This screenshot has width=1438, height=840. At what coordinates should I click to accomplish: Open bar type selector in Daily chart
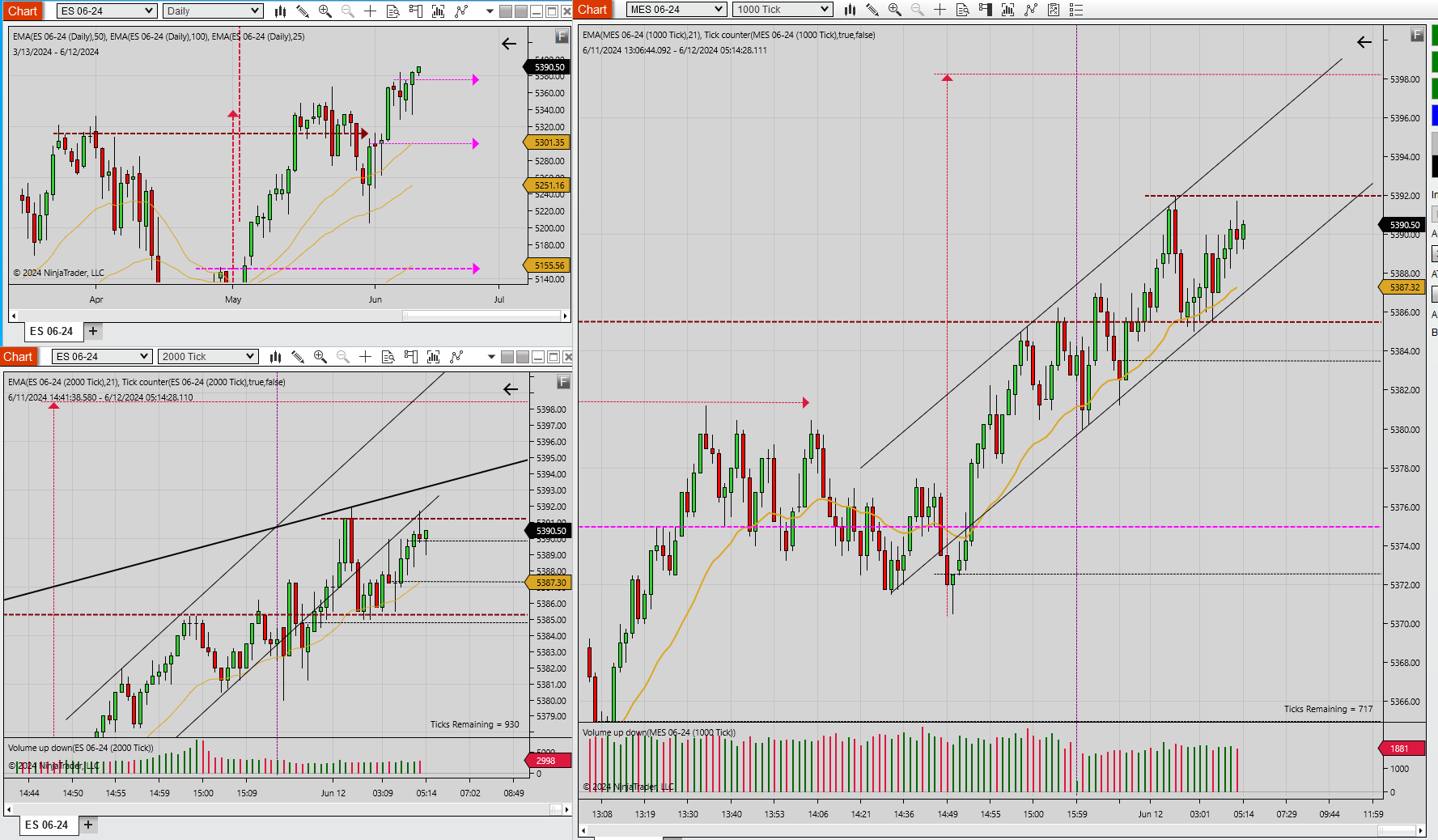pyautogui.click(x=280, y=11)
